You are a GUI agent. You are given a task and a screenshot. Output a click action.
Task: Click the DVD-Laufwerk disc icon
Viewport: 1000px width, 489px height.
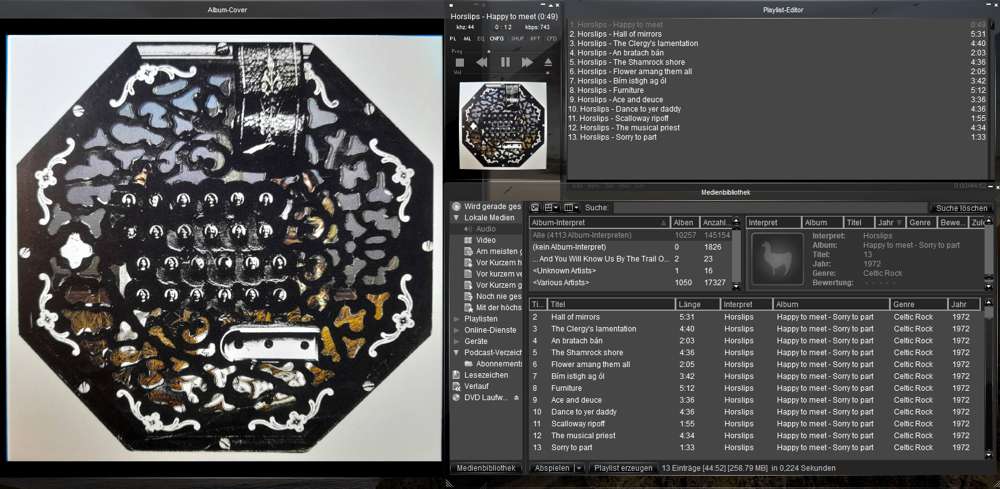(x=457, y=397)
